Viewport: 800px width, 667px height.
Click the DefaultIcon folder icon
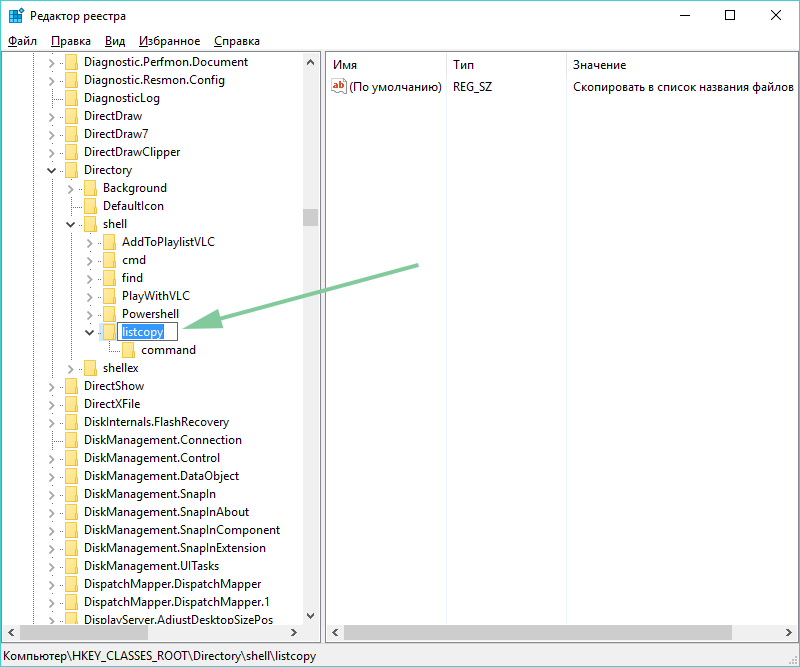point(90,206)
